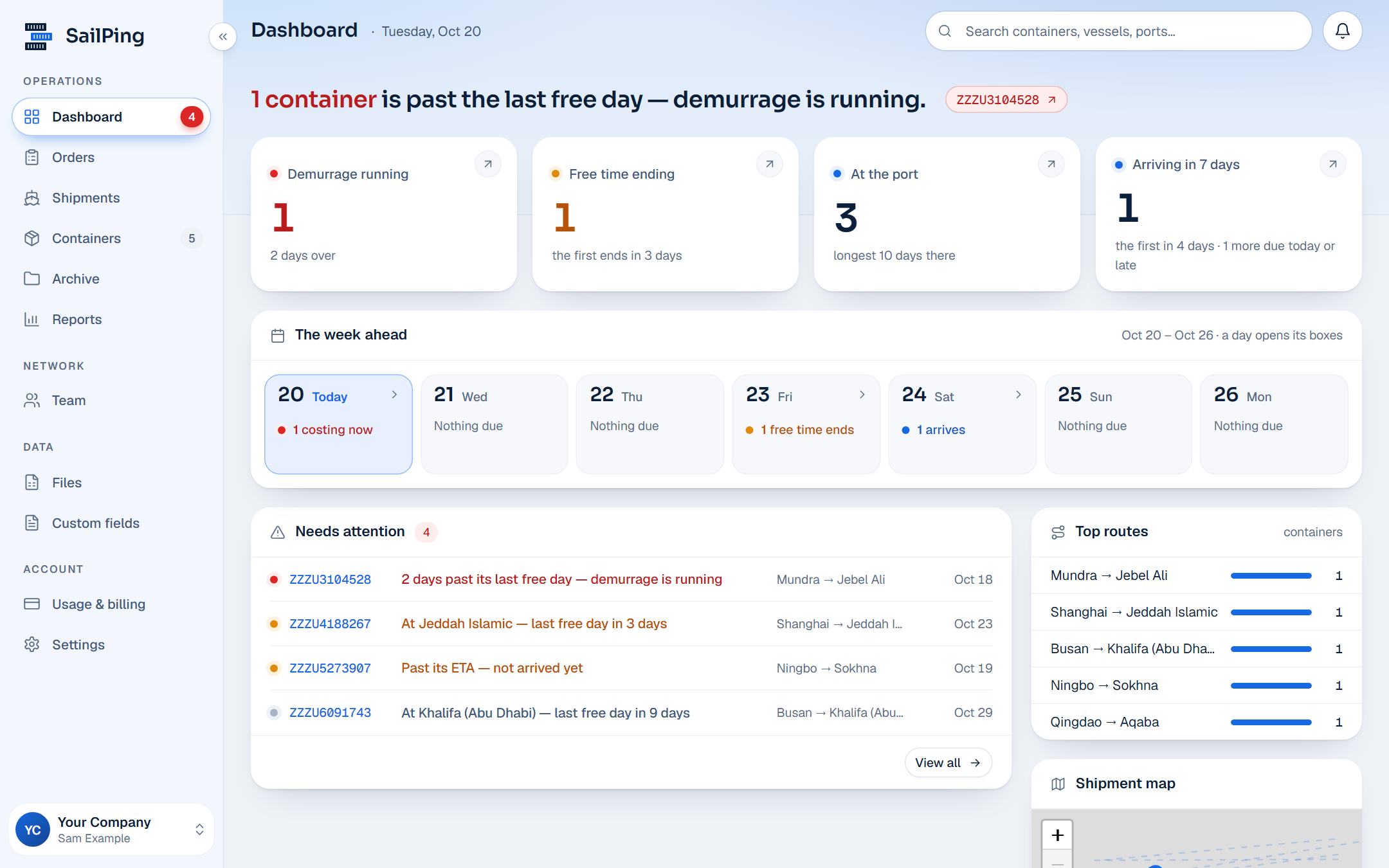Click the Shanghai → Jeddah Islamic top route row
Screen dimensions: 1389x868
(1196, 612)
